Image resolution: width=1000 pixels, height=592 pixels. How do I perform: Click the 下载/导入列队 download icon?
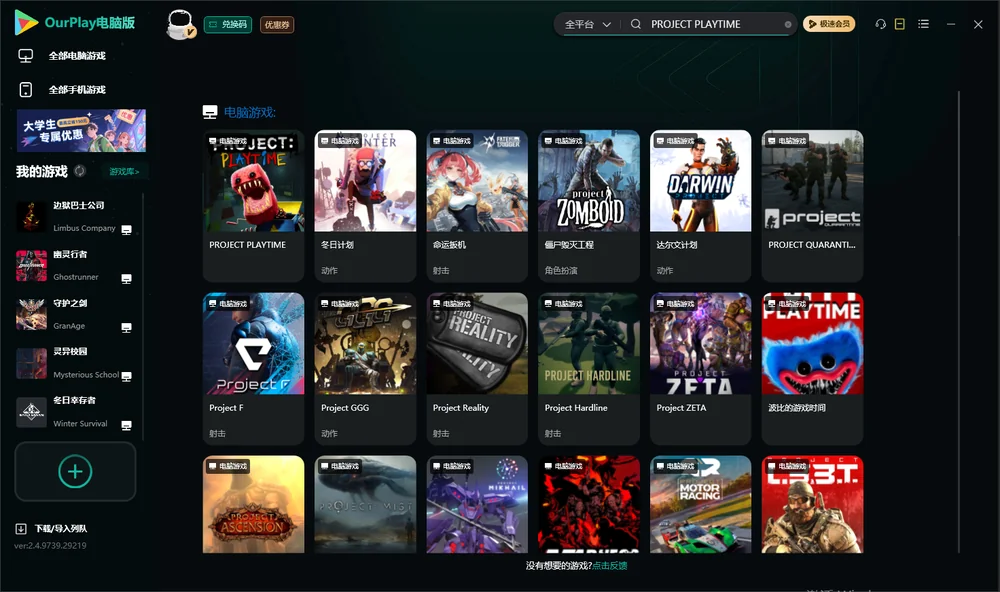tap(21, 528)
